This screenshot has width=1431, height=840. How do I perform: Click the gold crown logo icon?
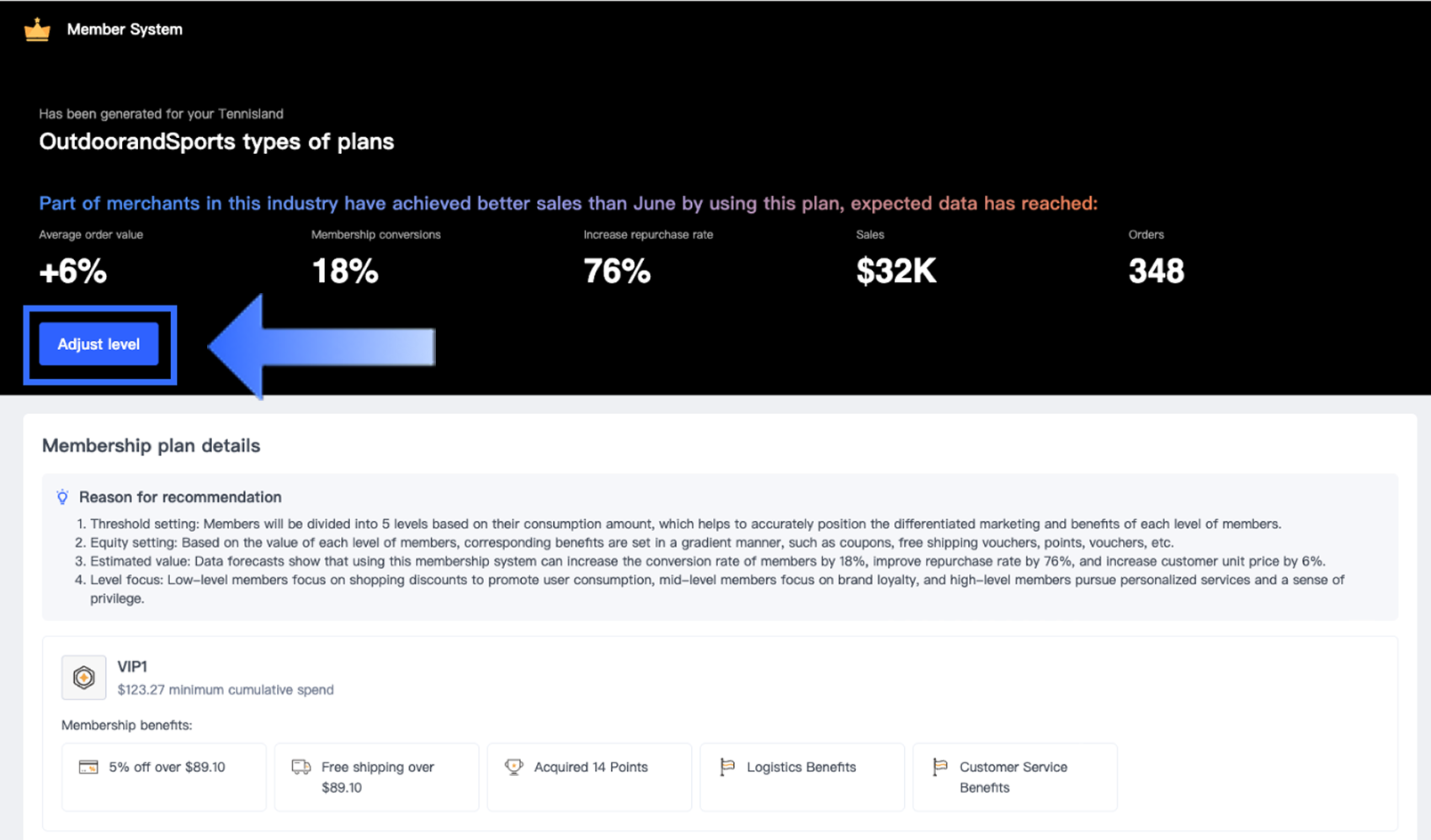(x=37, y=30)
